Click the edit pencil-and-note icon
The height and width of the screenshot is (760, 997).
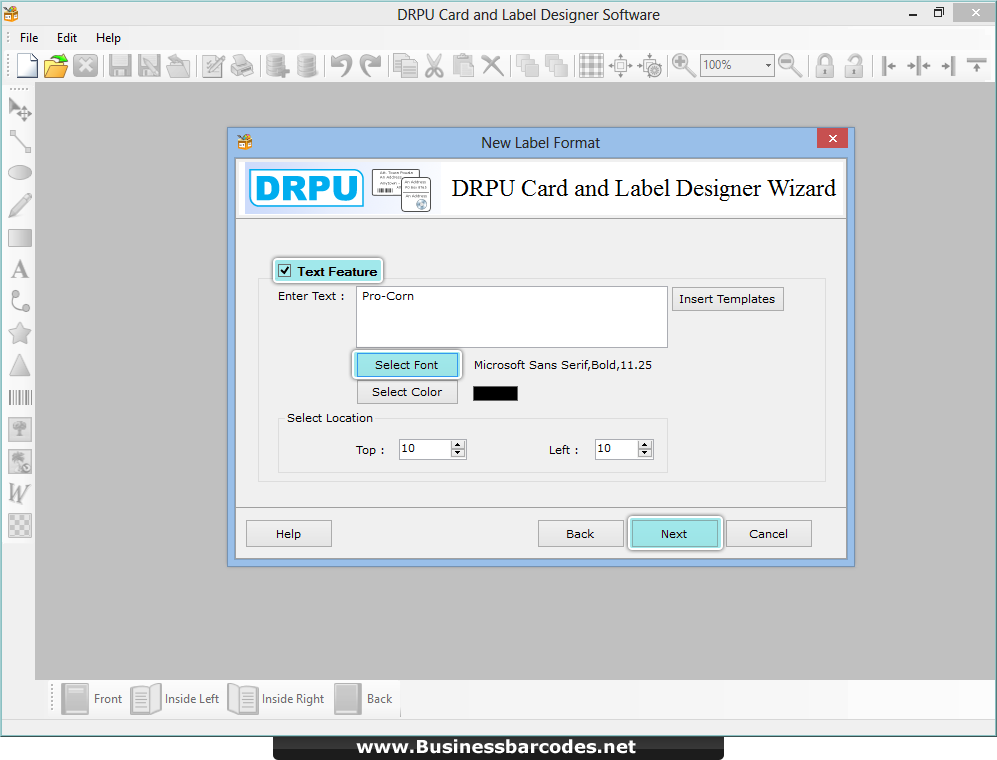click(213, 66)
